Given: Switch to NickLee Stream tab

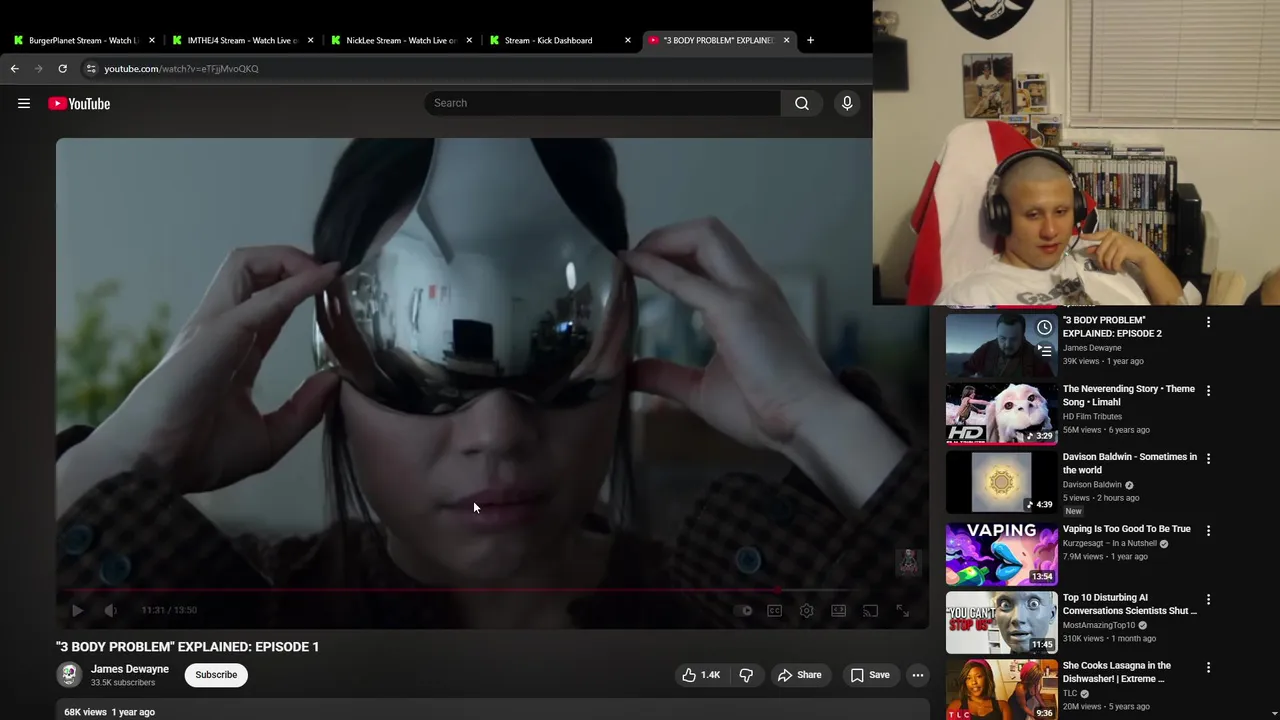Looking at the screenshot, I should pos(401,40).
